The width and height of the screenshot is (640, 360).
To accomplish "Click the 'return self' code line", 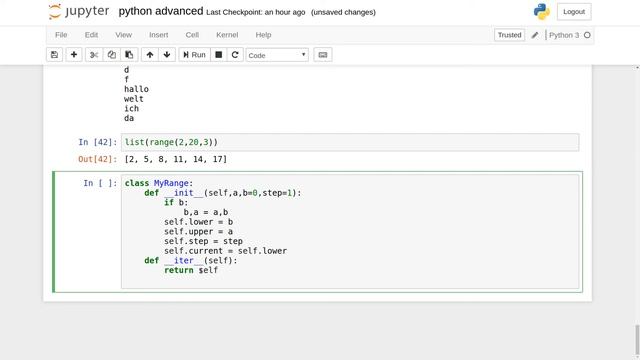I will 191,270.
